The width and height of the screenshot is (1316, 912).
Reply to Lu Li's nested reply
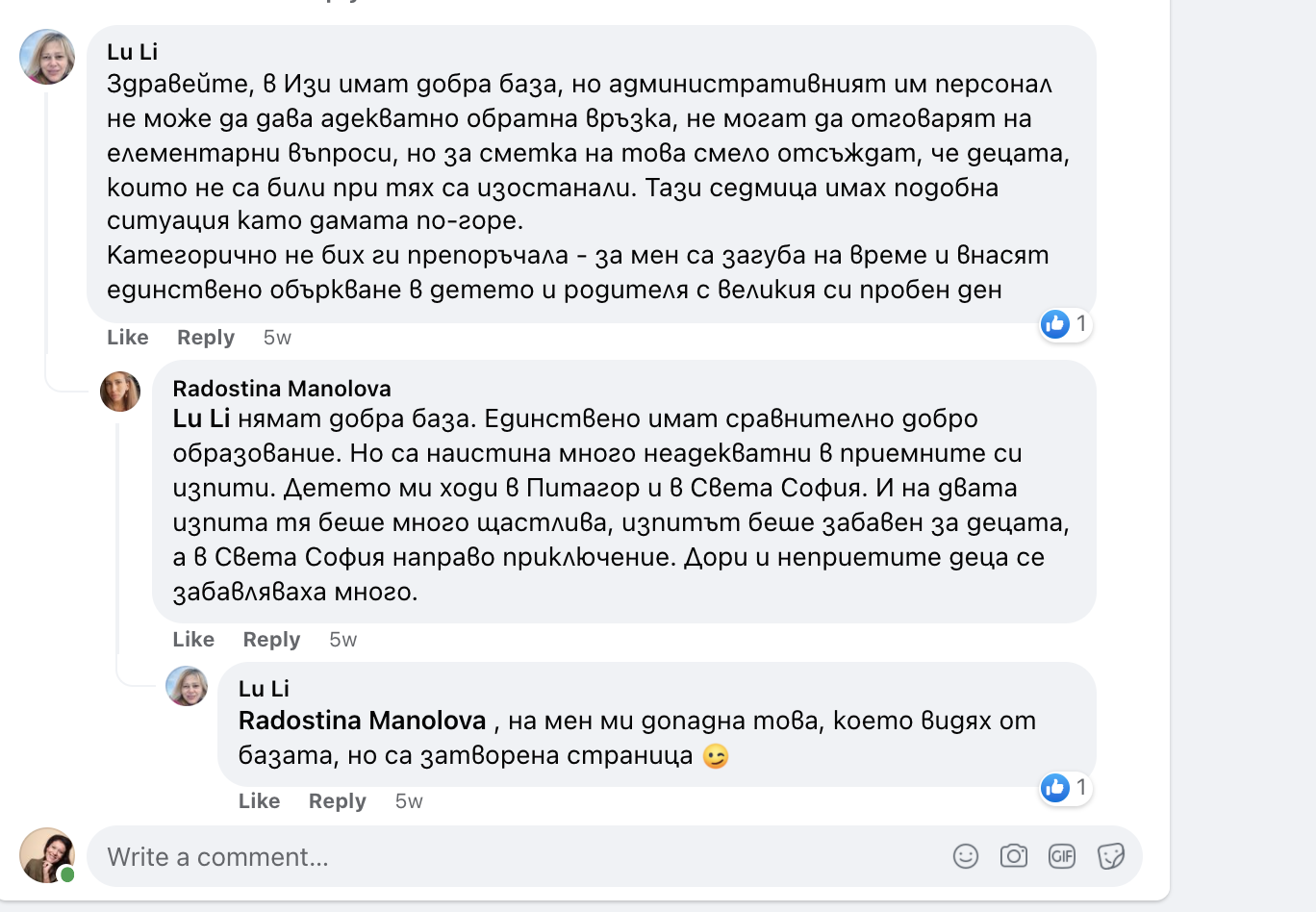337,801
